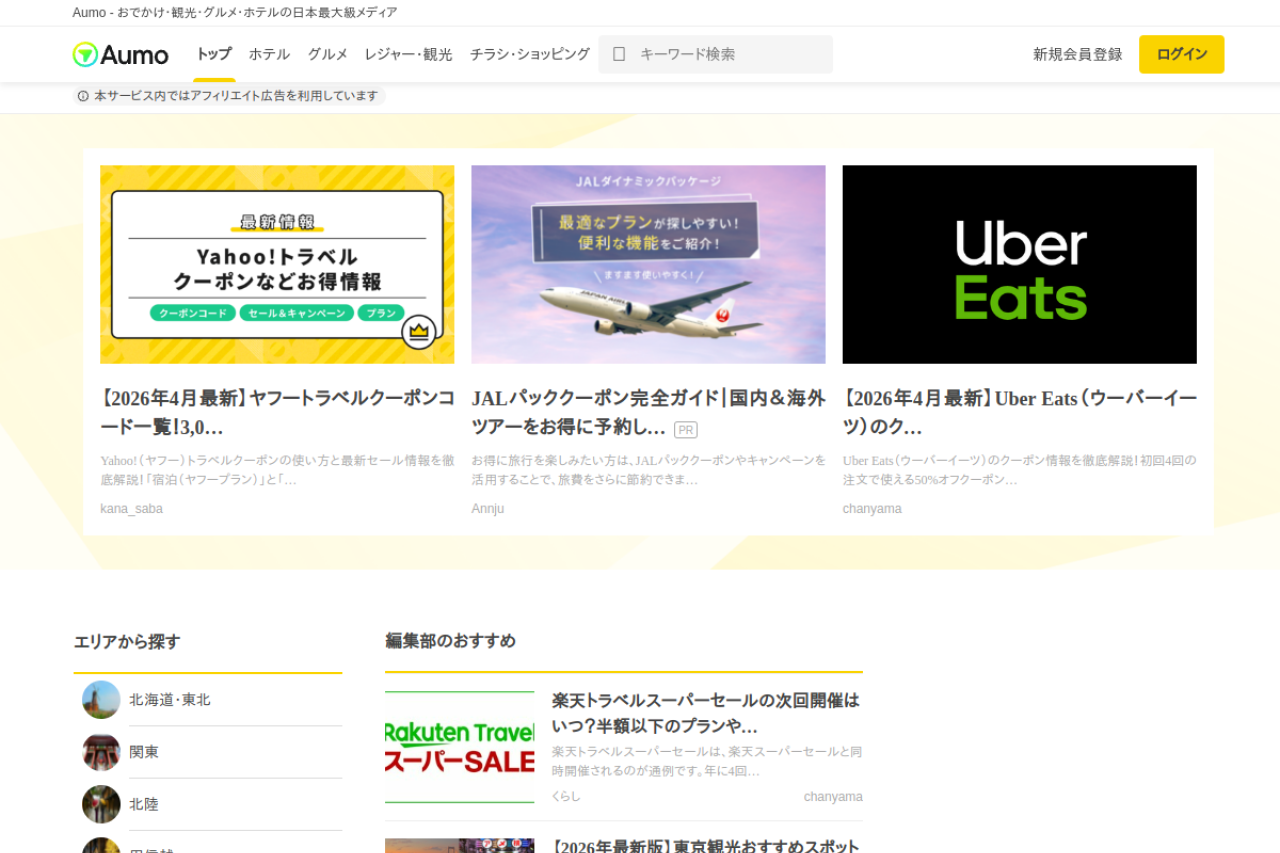Viewport: 1280px width, 853px height.
Task: Select the 北陸 area round icon
Action: [101, 804]
